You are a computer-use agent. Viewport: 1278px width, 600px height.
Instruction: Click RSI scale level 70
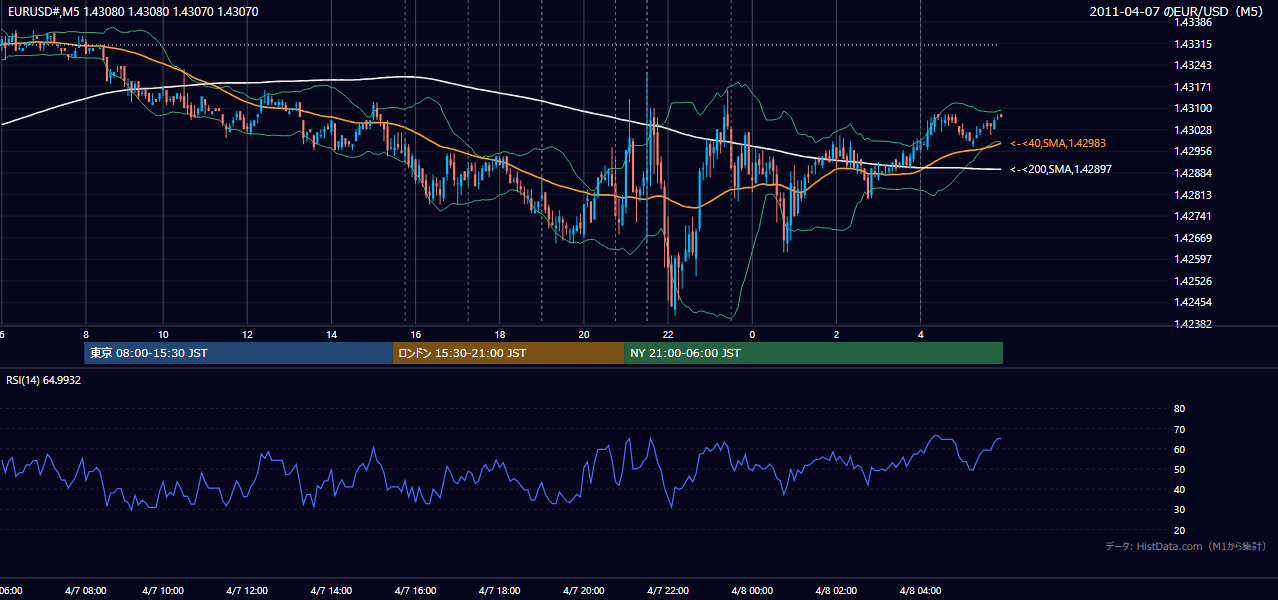[1179, 429]
